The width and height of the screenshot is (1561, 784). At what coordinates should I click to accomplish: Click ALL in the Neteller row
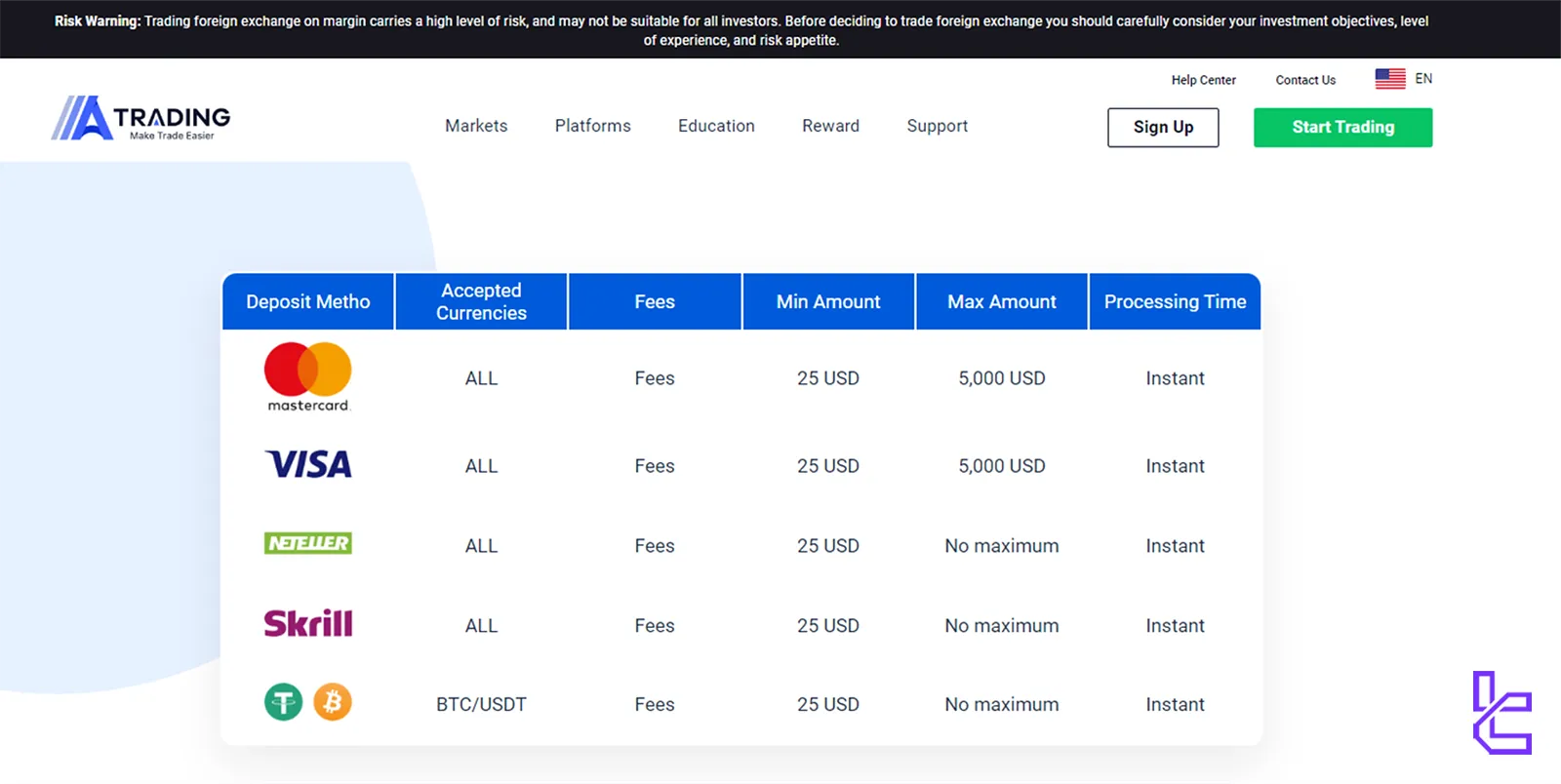481,546
